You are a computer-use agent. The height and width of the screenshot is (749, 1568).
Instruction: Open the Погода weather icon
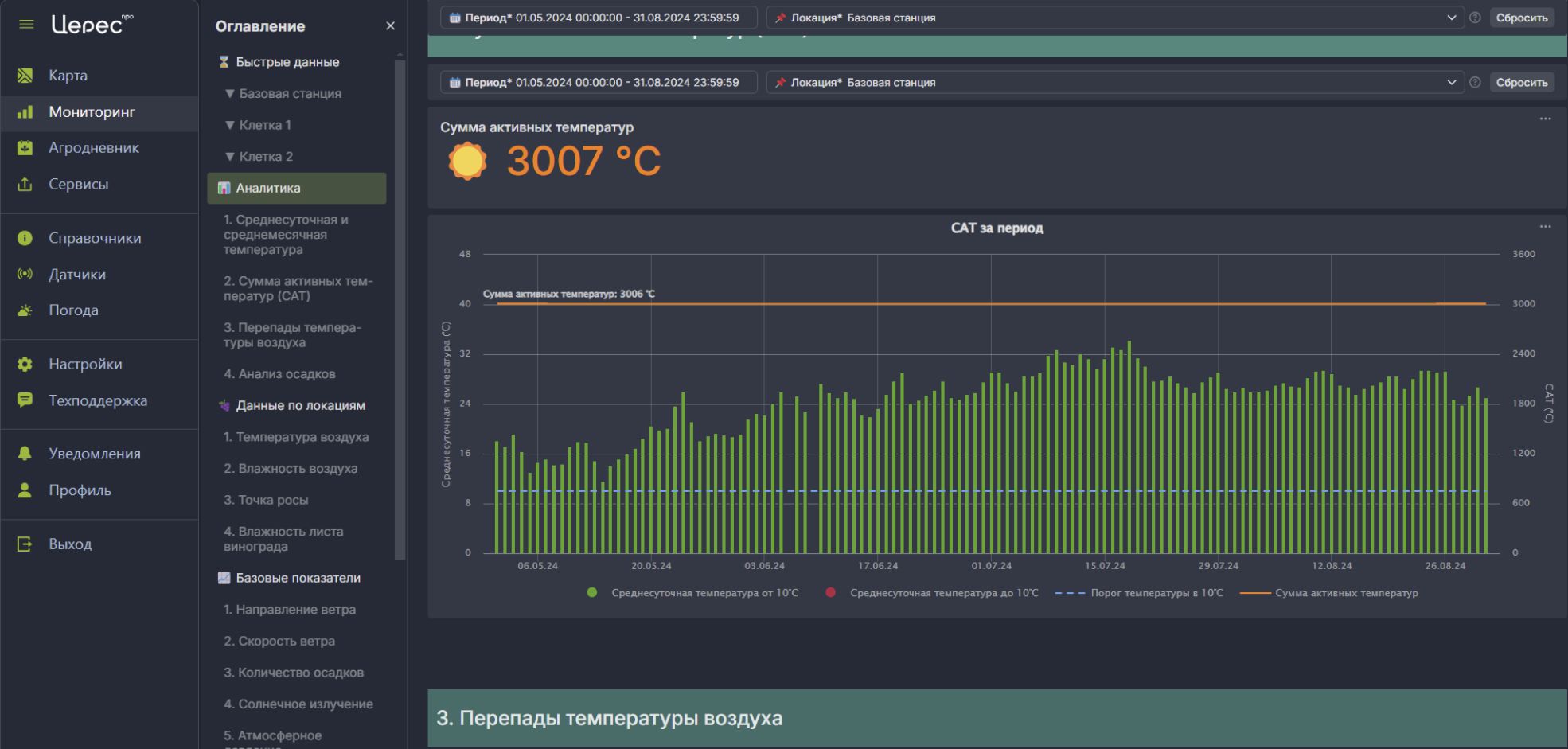point(25,310)
